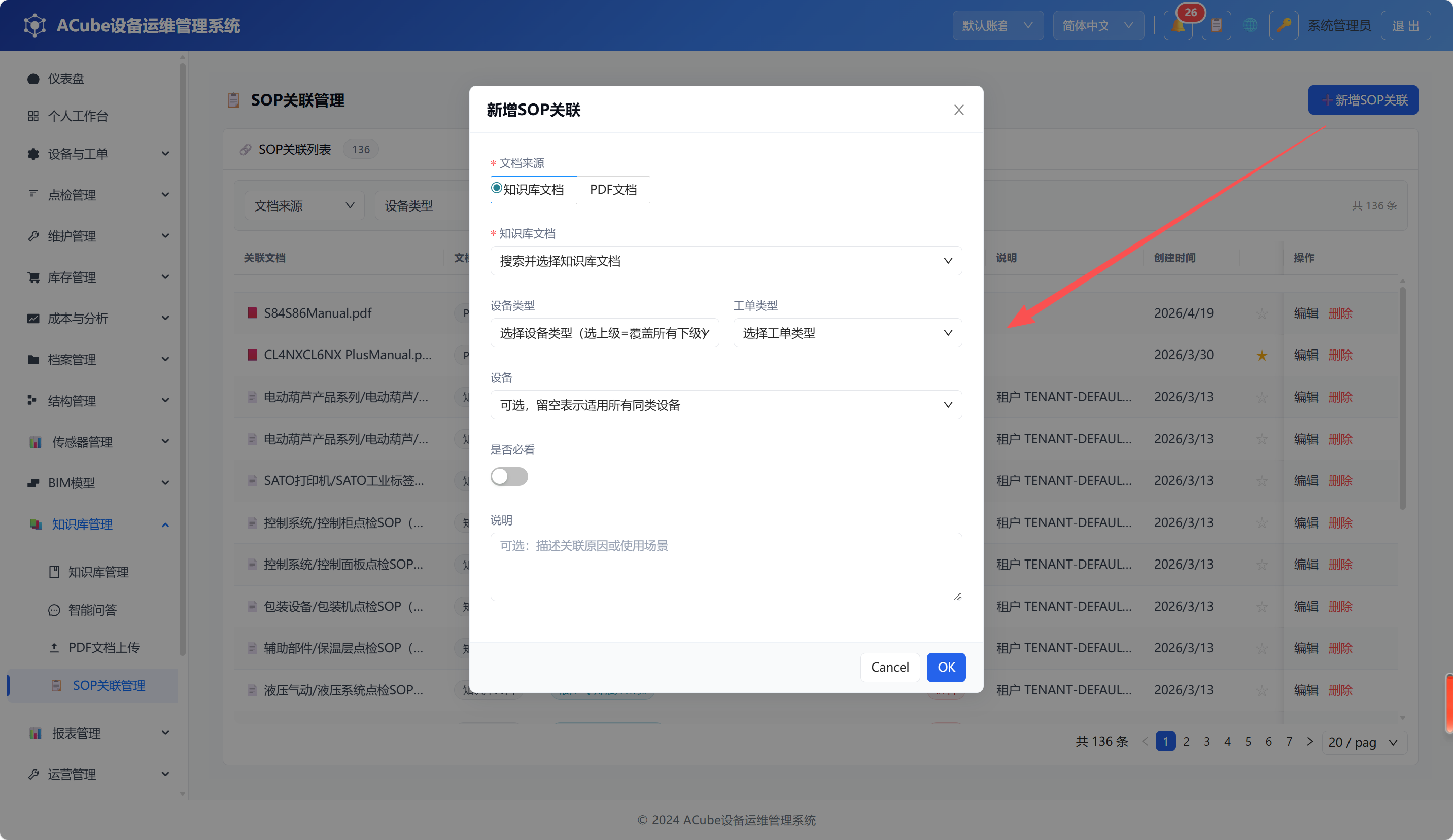Open the 文档来源 filter dropdown

[304, 206]
